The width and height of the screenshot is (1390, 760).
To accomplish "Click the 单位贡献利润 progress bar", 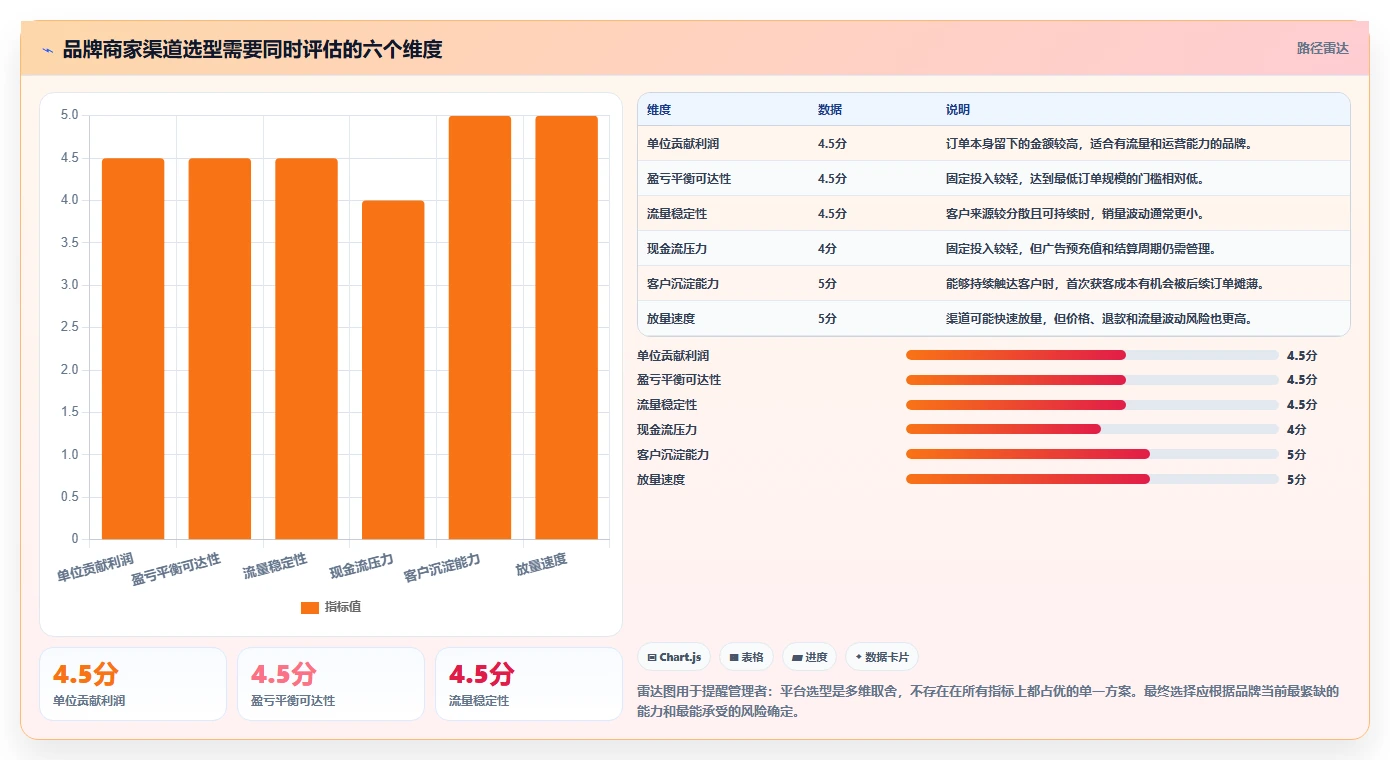I will (x=1092, y=355).
